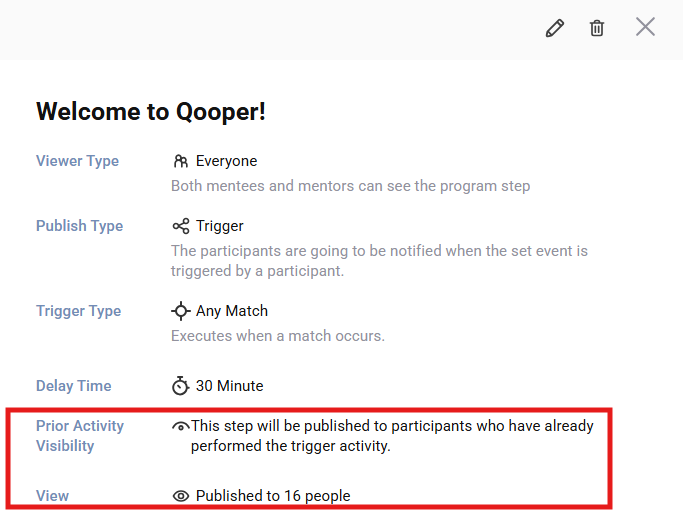Select the Delay Time label

click(73, 386)
